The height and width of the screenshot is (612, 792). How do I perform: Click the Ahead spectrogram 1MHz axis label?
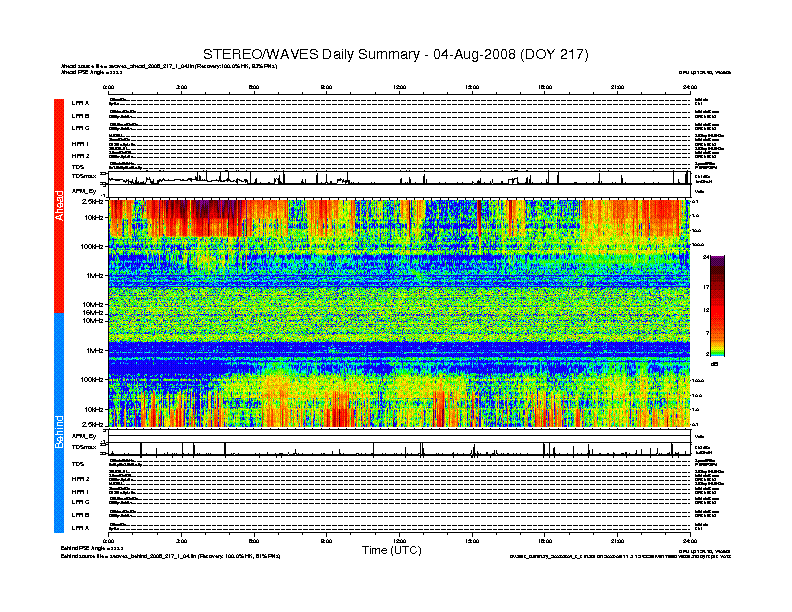pos(94,276)
